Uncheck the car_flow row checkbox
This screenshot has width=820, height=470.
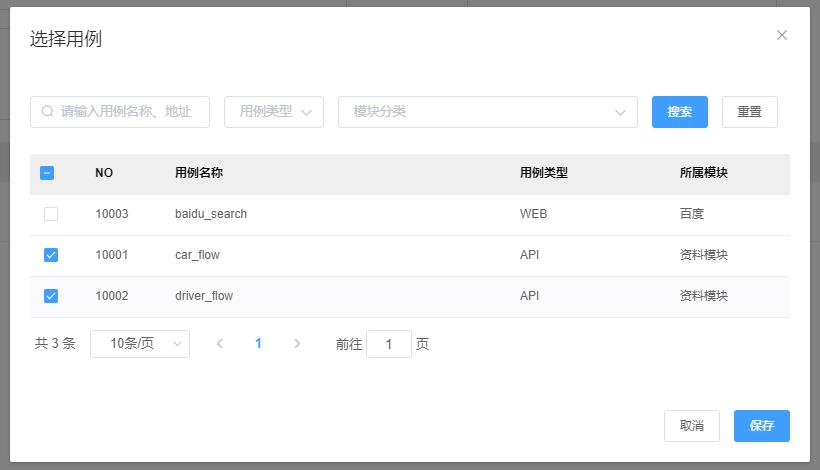pyautogui.click(x=51, y=255)
